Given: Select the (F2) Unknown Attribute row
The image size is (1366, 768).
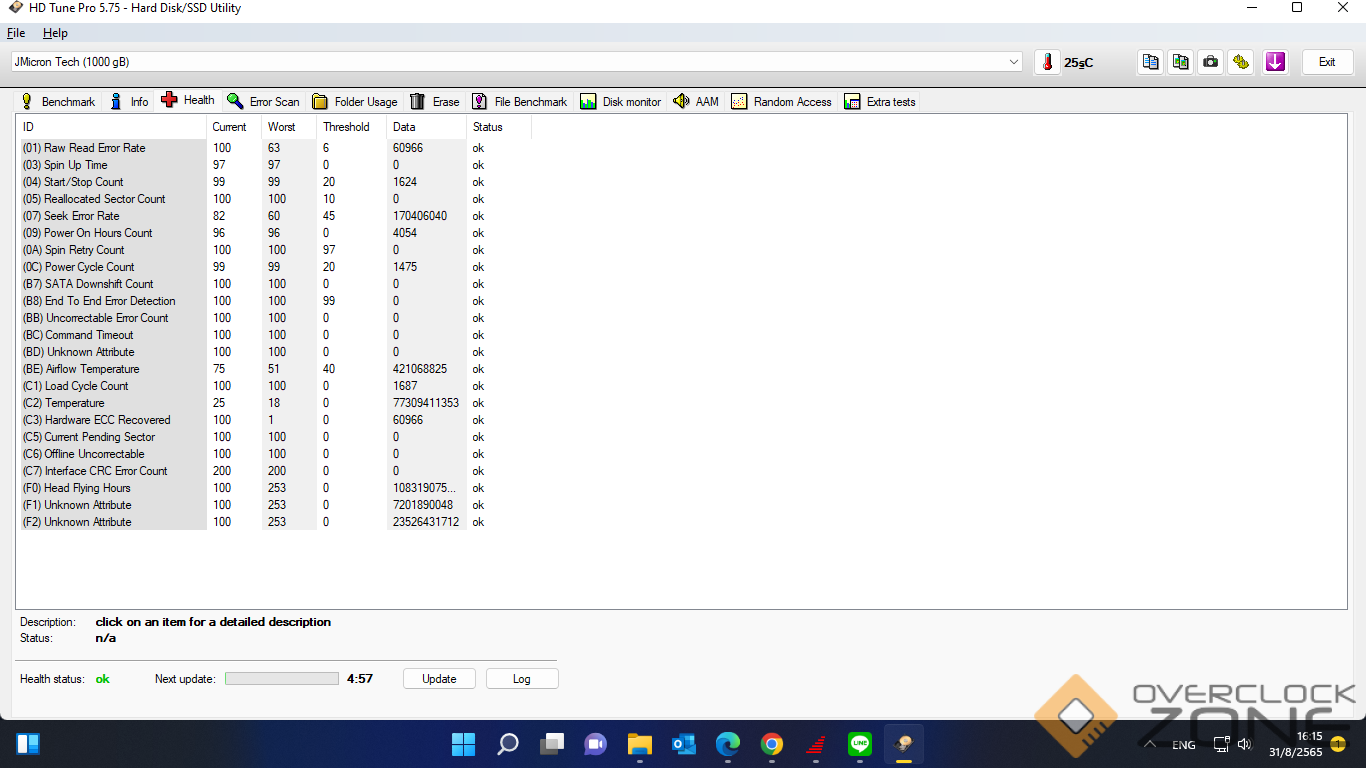Looking at the screenshot, I should [274, 522].
